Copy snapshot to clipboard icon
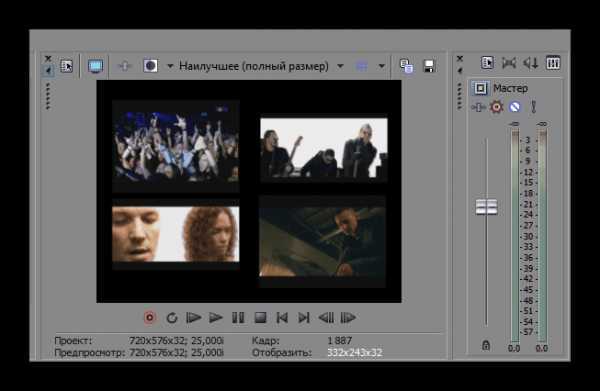Screen dimensions: 600x391 click(406, 66)
